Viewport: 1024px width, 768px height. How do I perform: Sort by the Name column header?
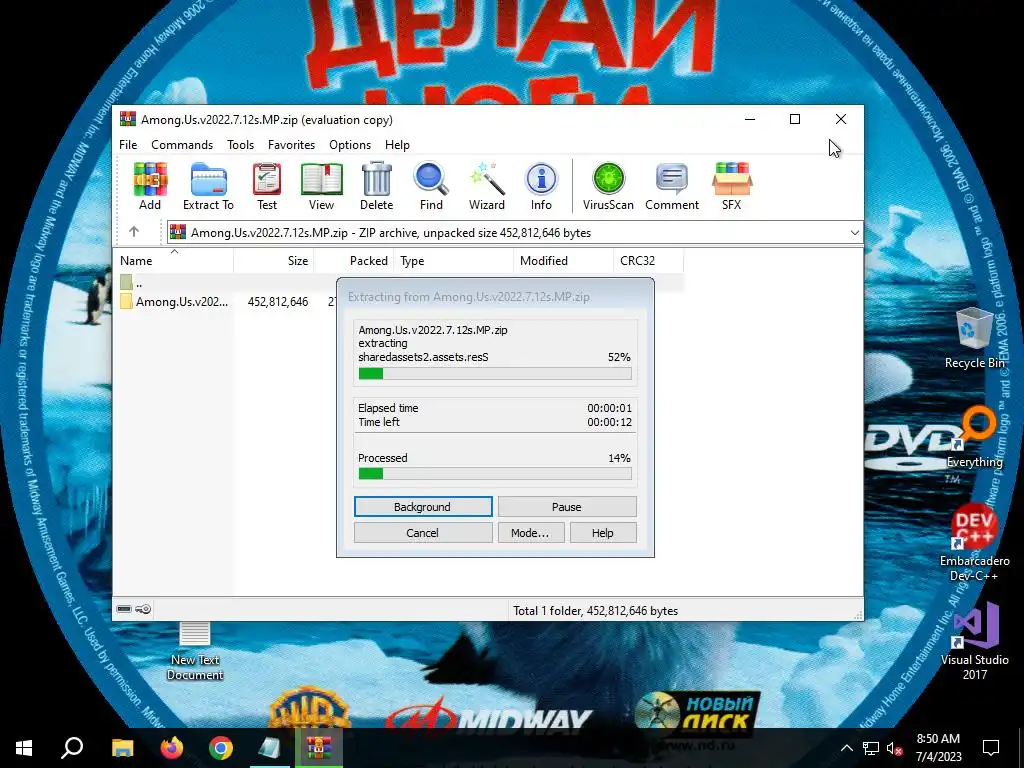coord(173,261)
